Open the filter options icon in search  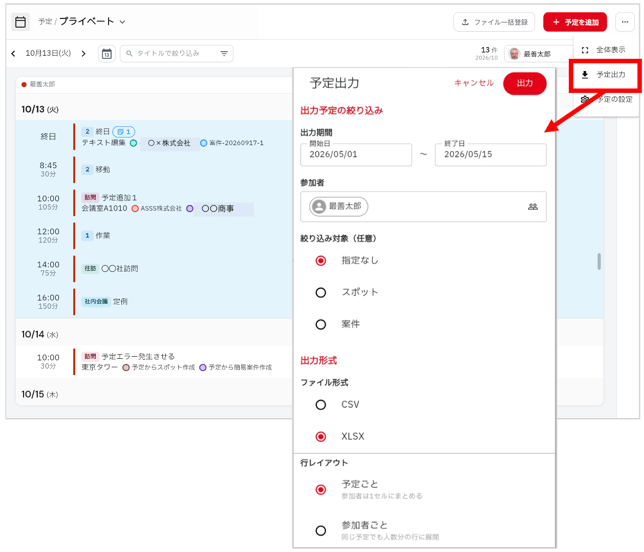coord(224,54)
